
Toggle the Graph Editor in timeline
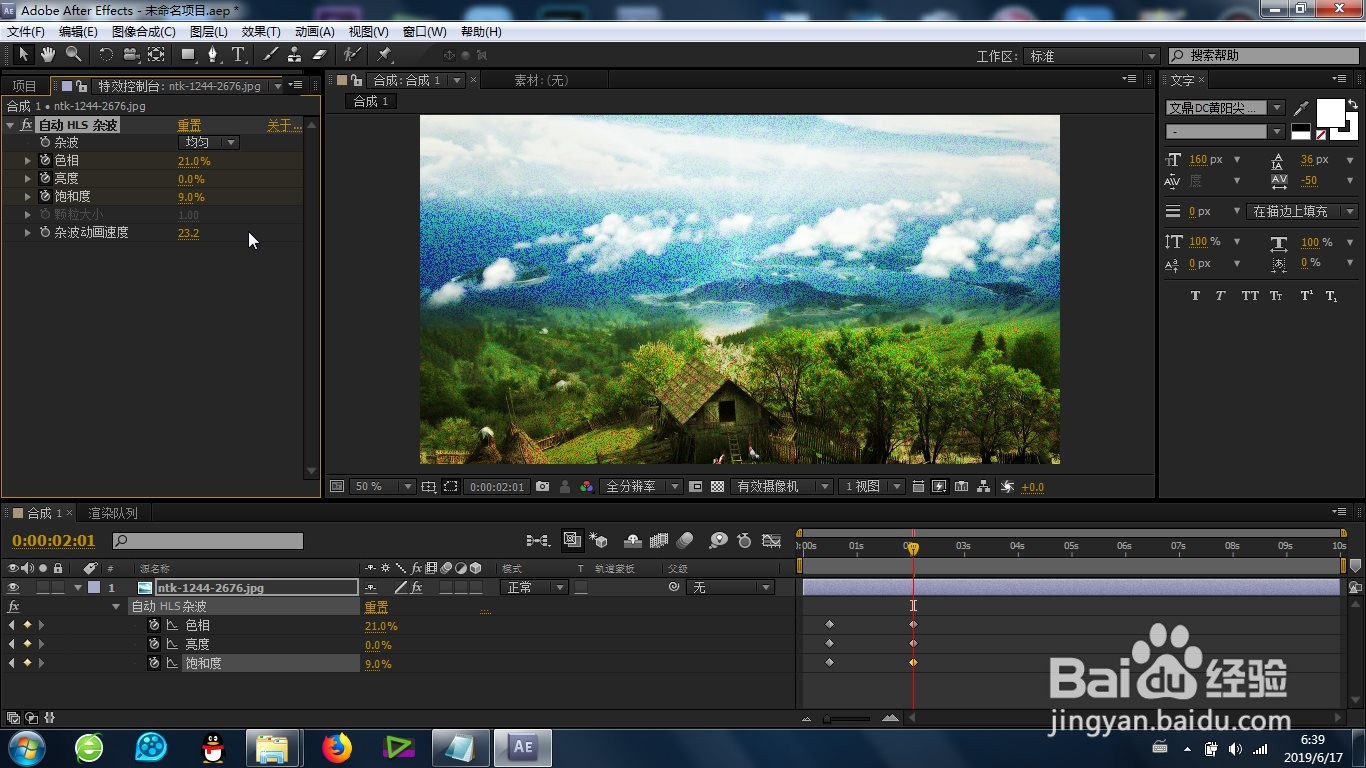[x=771, y=540]
